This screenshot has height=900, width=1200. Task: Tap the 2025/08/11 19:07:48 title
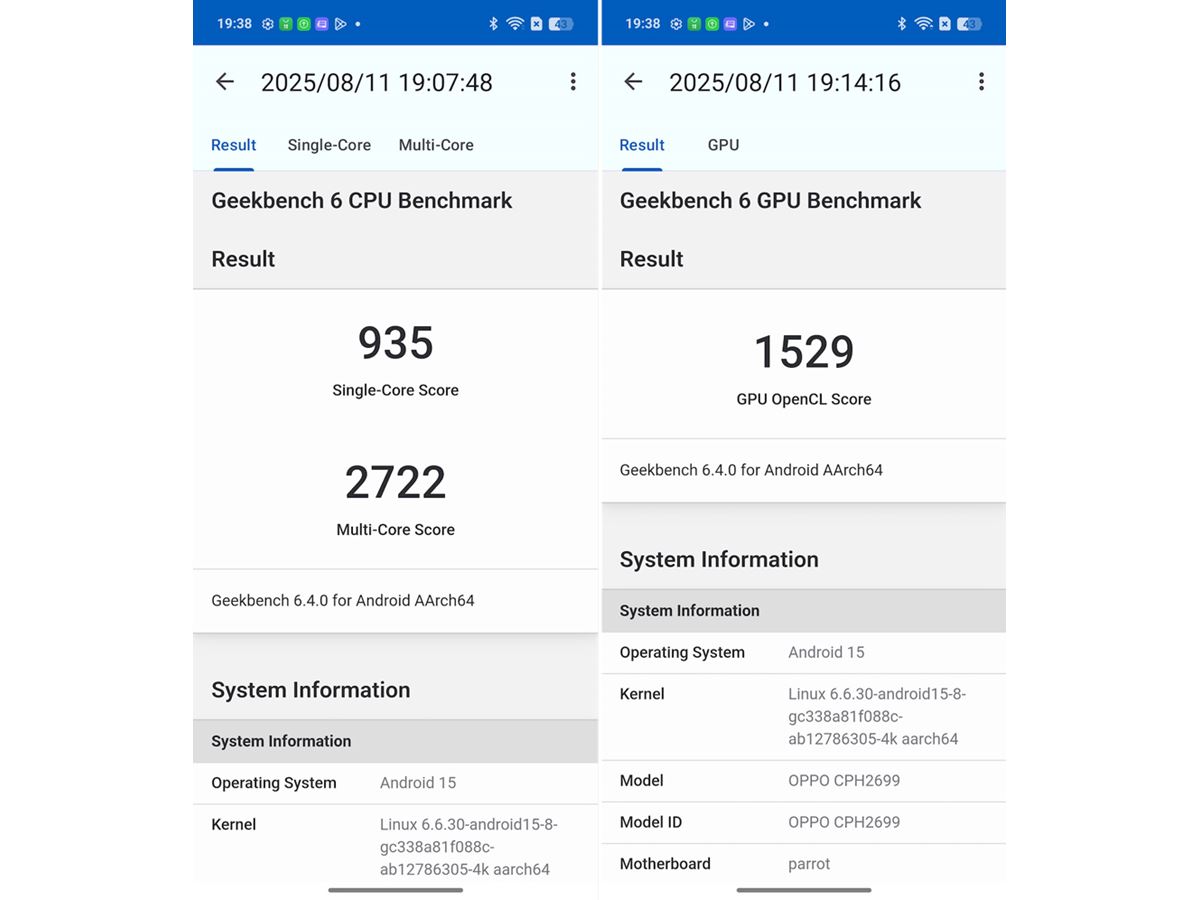(x=377, y=82)
